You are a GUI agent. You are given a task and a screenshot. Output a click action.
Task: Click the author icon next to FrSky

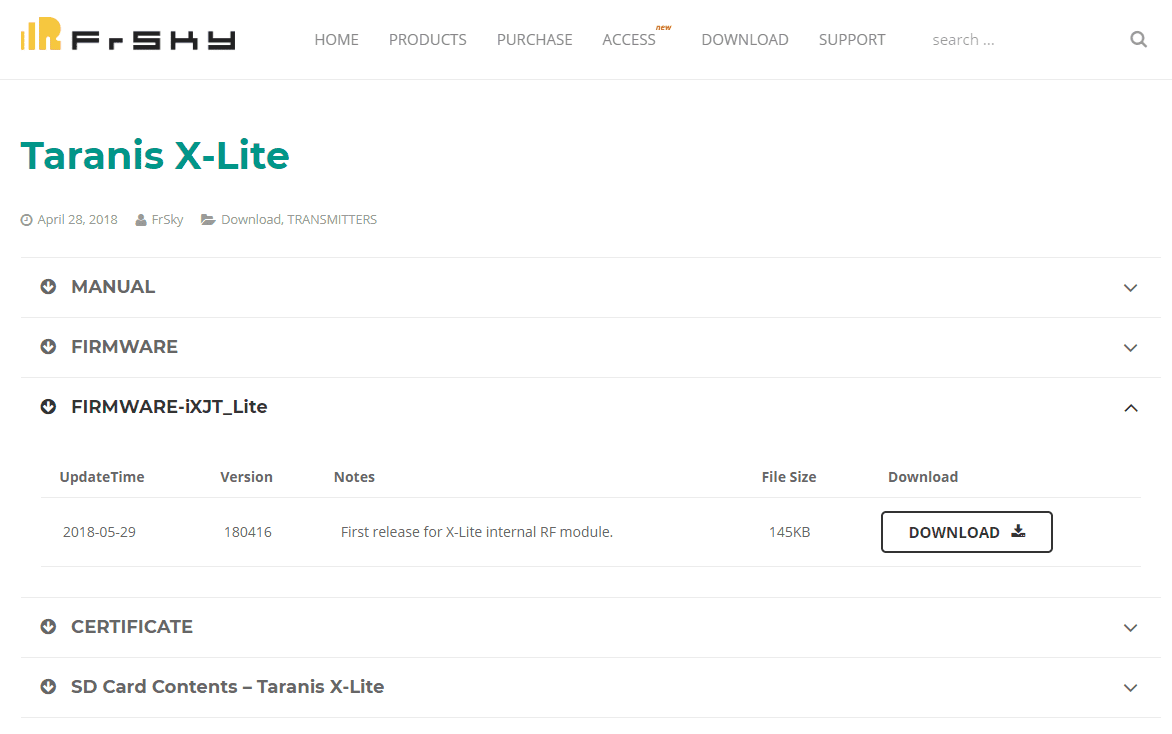141,220
